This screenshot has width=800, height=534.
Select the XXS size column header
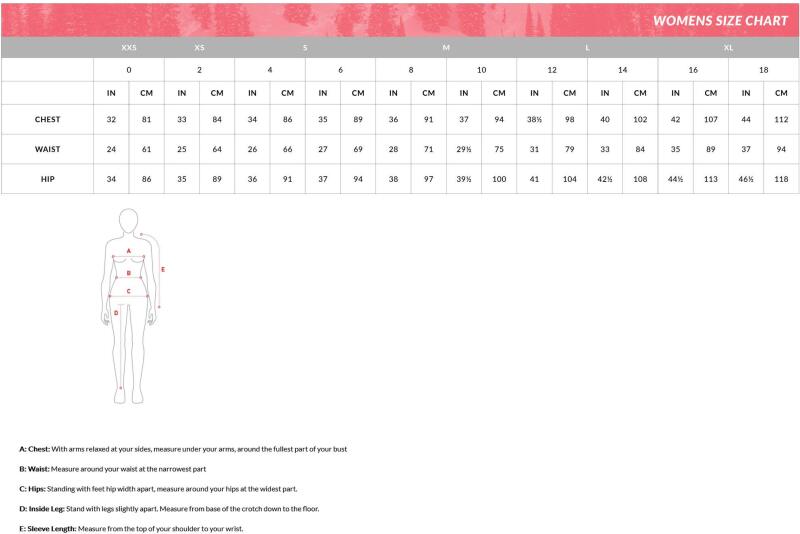click(128, 47)
